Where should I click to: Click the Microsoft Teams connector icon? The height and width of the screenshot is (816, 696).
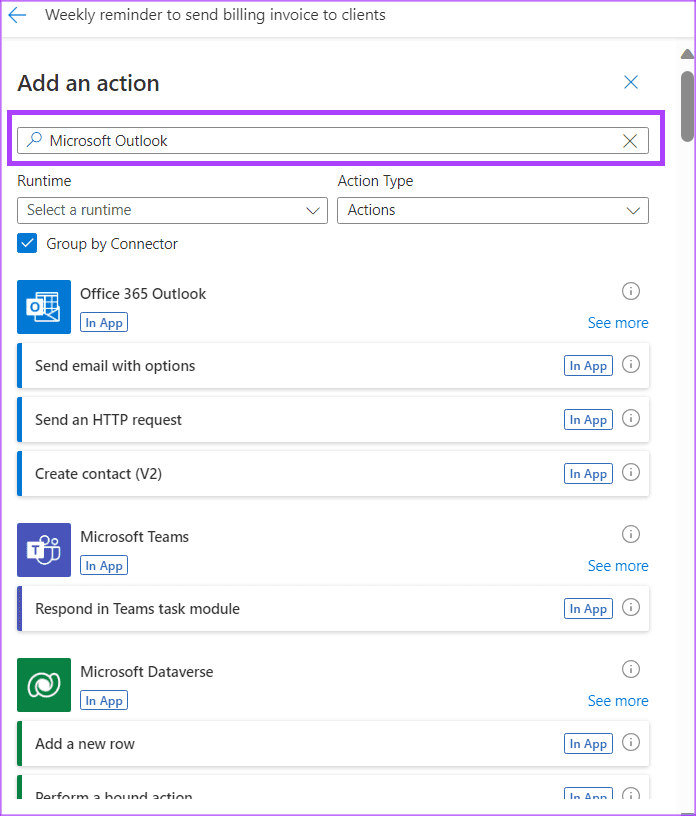(44, 550)
